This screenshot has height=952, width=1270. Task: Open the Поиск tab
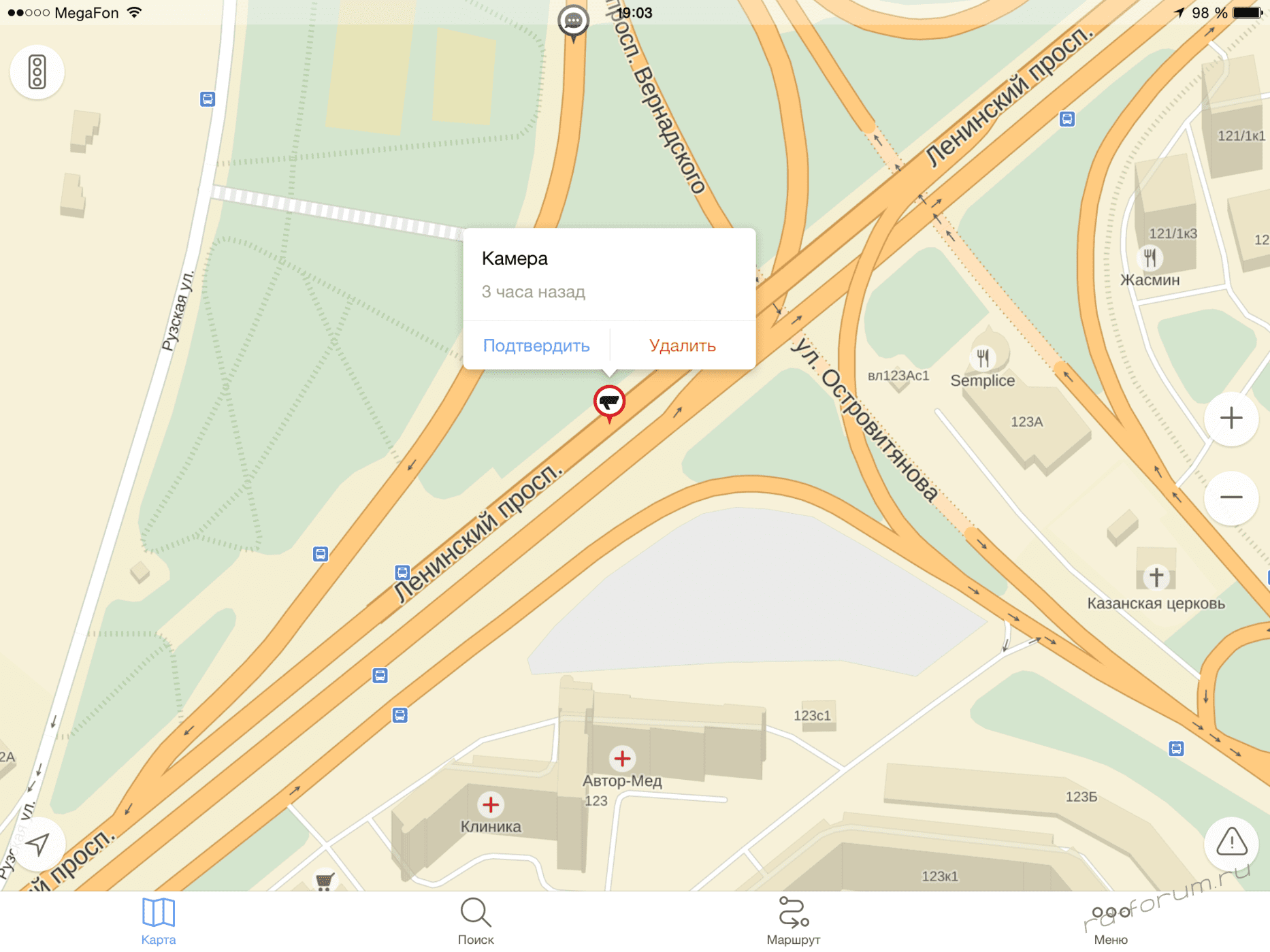click(x=476, y=921)
